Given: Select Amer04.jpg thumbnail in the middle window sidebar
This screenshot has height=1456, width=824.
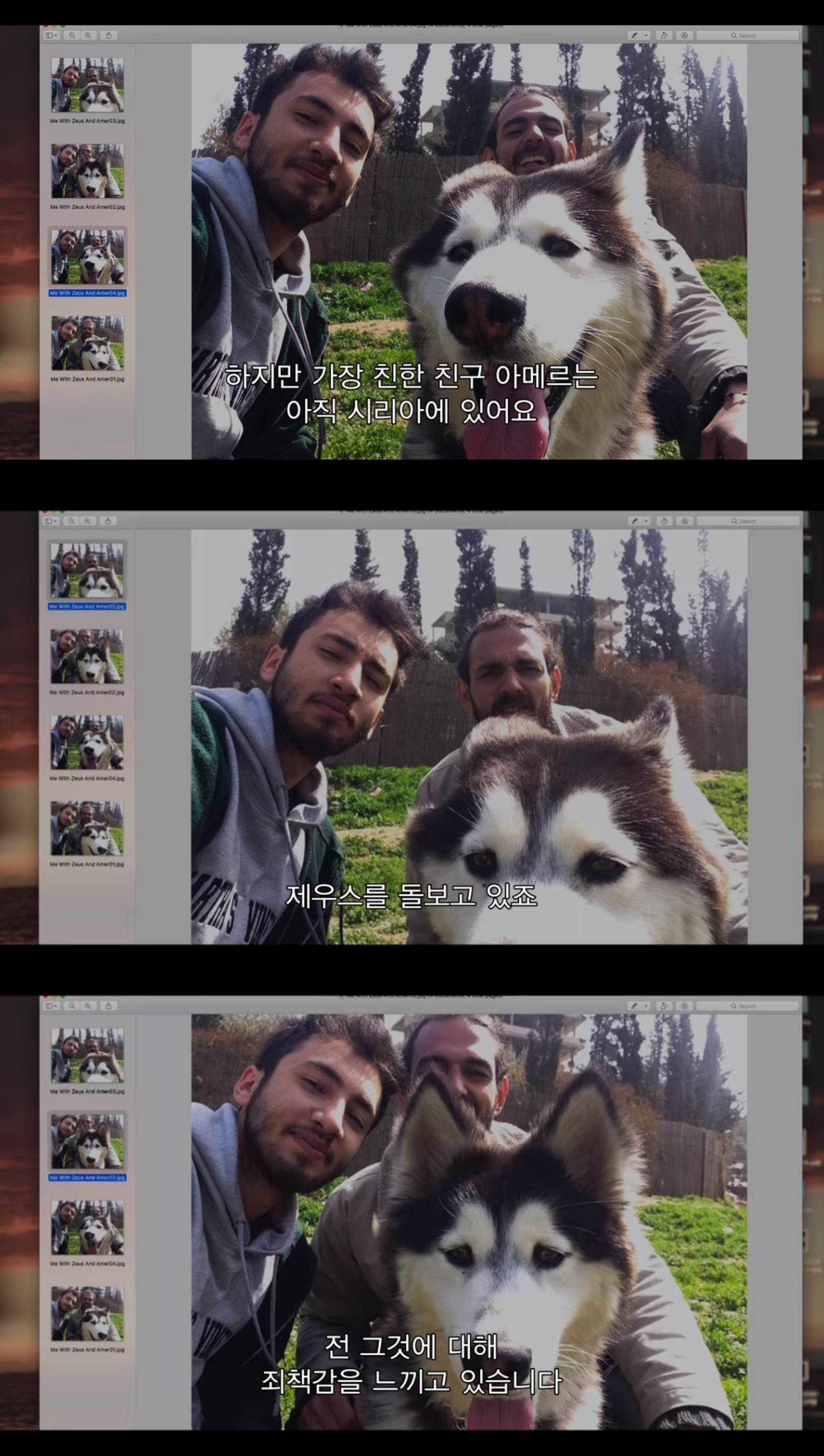Looking at the screenshot, I should (87, 742).
